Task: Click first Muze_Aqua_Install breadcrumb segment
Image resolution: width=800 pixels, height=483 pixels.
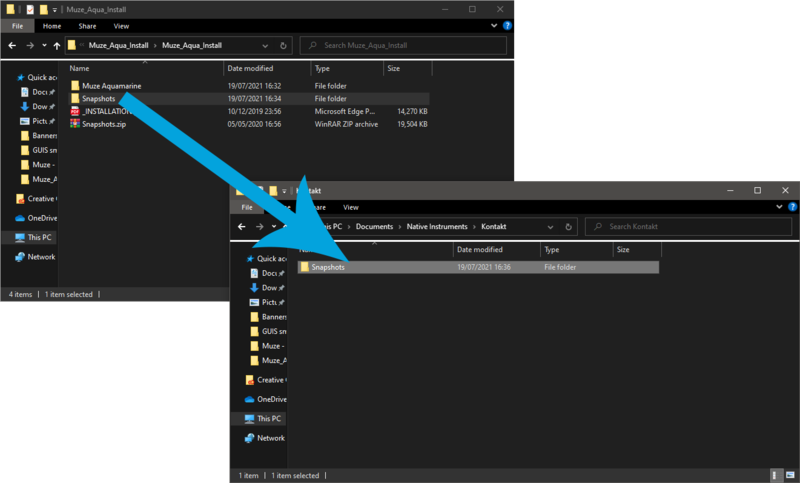Action: [x=118, y=45]
